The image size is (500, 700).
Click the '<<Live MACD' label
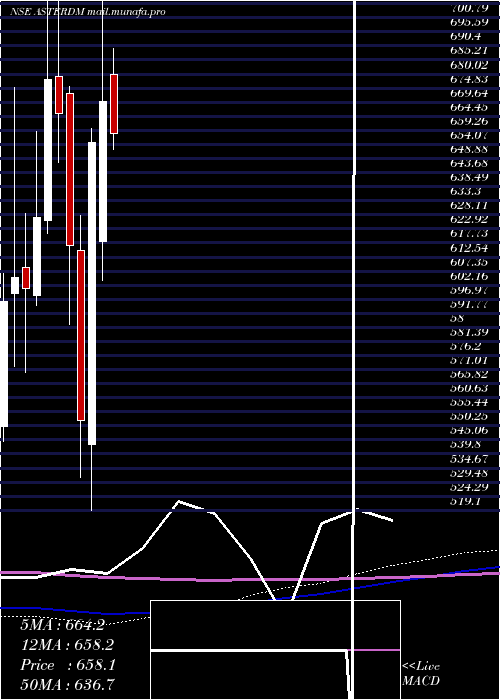pyautogui.click(x=421, y=673)
